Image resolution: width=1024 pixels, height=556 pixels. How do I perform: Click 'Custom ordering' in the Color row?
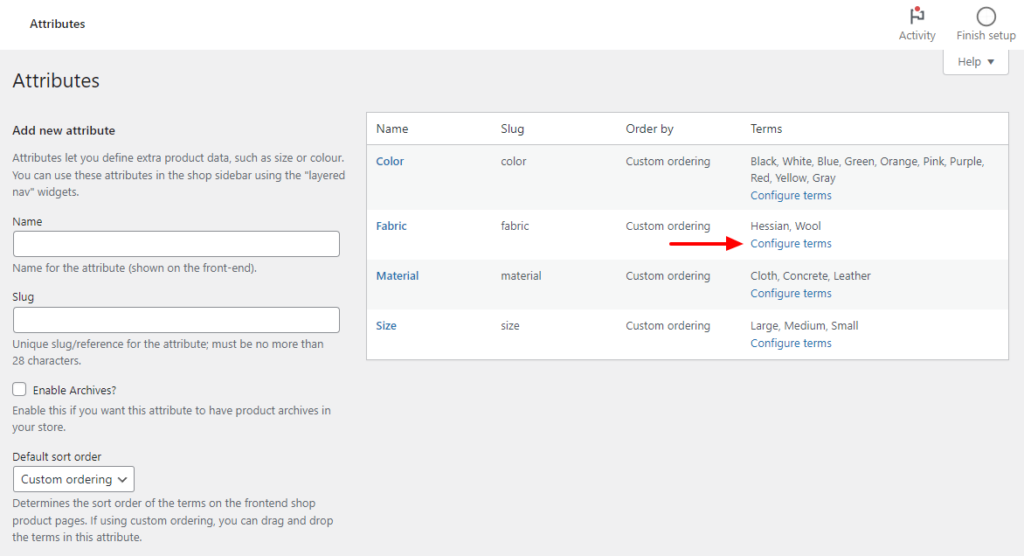click(667, 161)
